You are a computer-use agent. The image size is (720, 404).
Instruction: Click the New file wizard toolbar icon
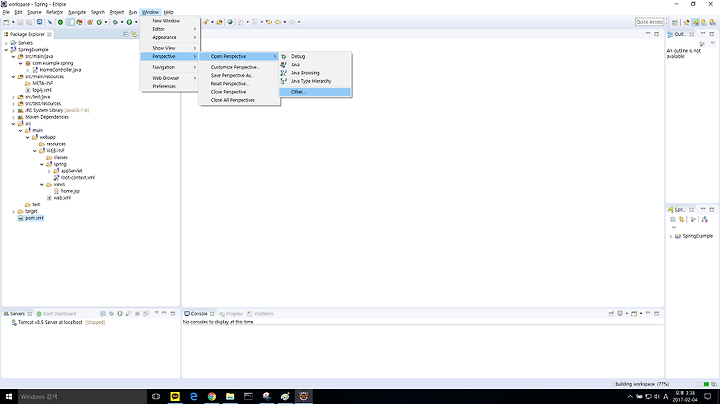[x=6, y=22]
